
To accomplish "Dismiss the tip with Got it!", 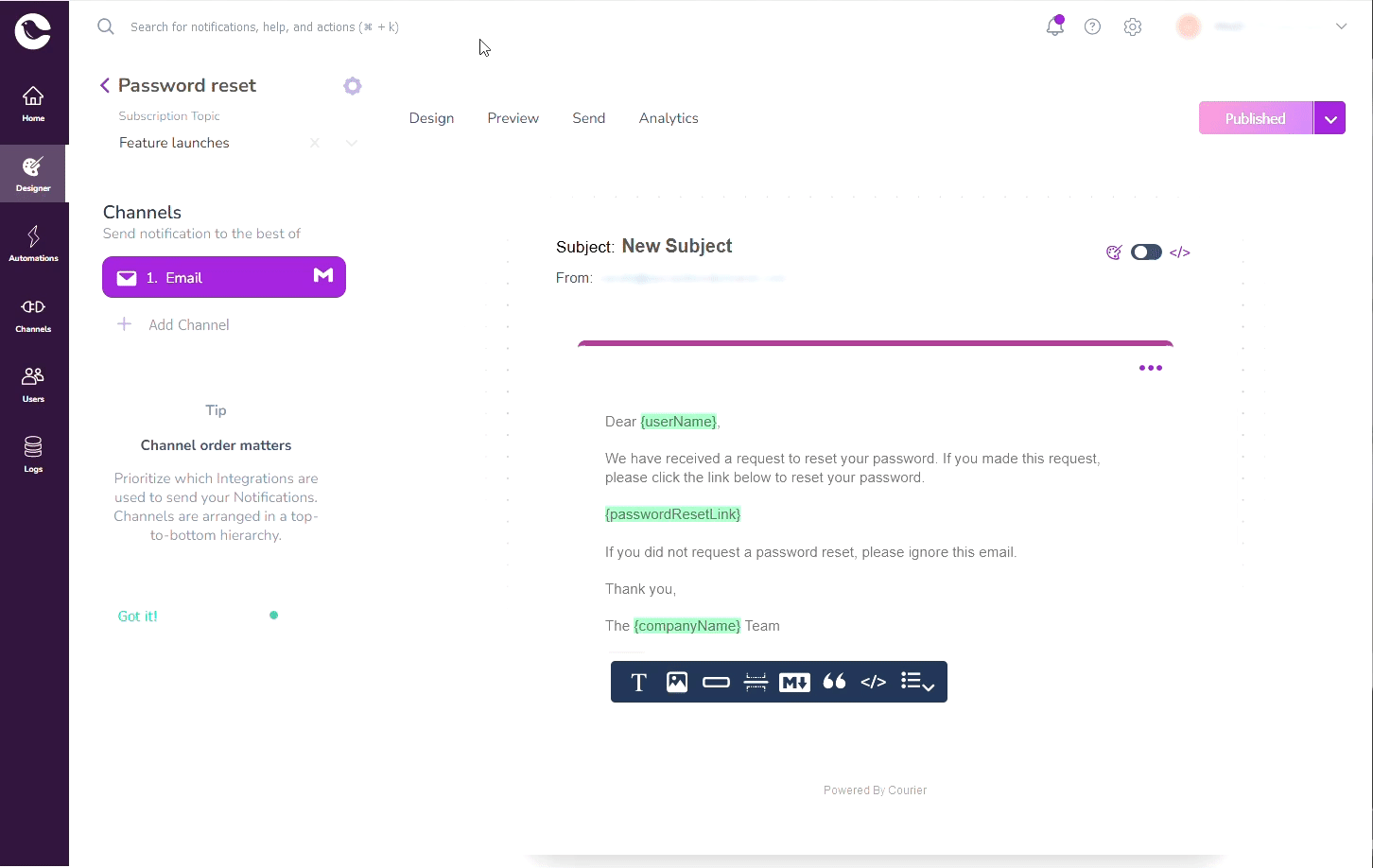I will point(137,616).
